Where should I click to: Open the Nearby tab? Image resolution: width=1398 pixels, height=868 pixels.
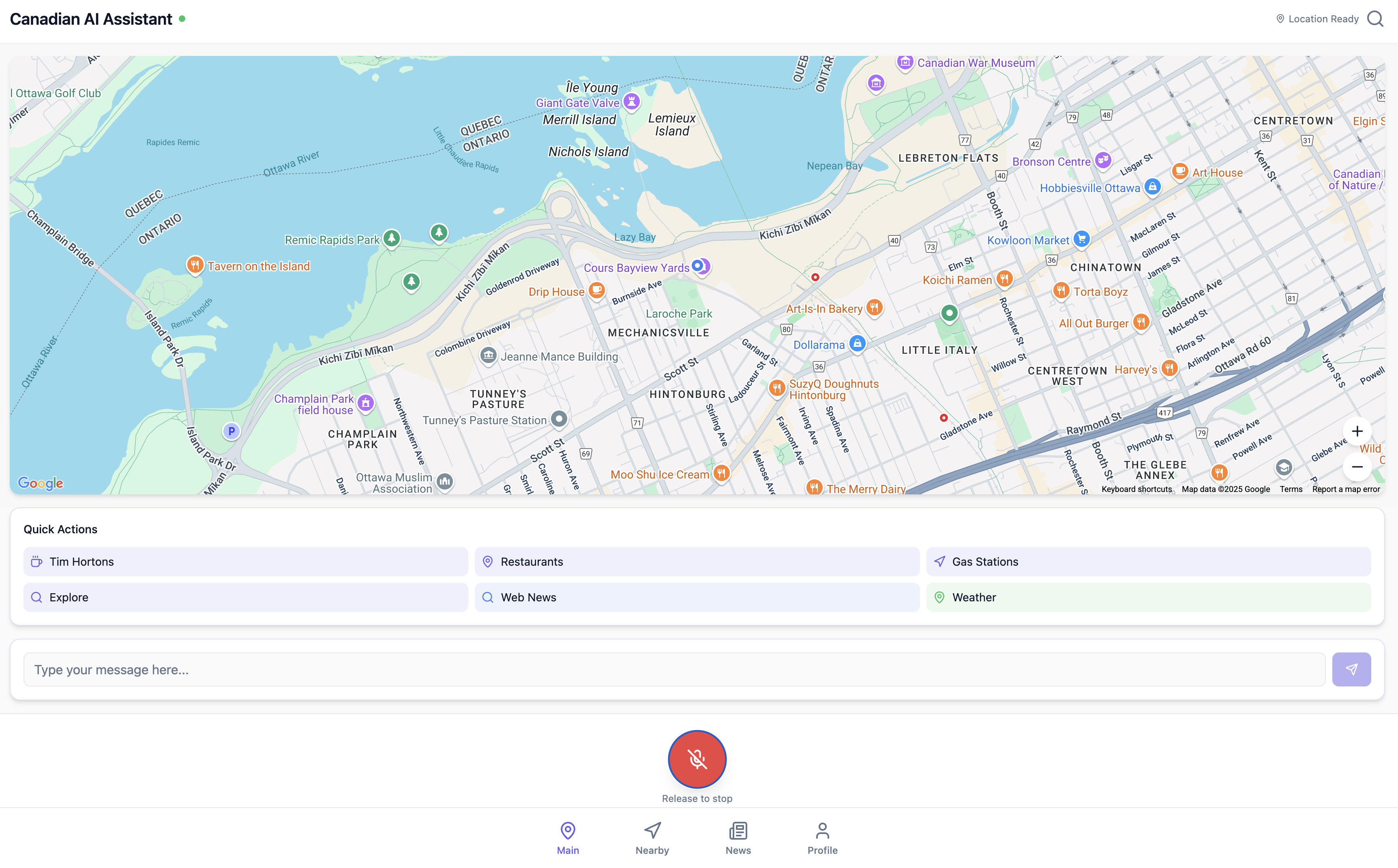652,838
